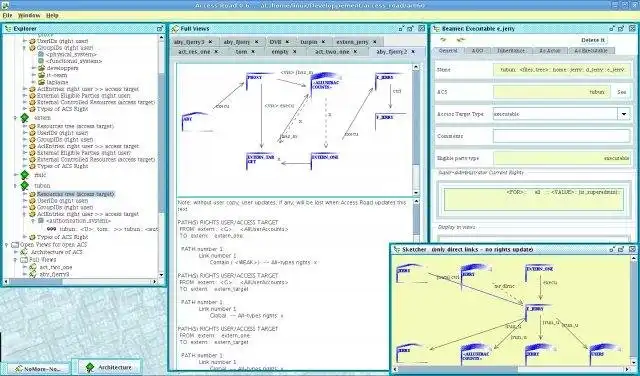The width and height of the screenshot is (640, 376).
Task: Click the developpers group folder icon
Action: (x=41, y=68)
